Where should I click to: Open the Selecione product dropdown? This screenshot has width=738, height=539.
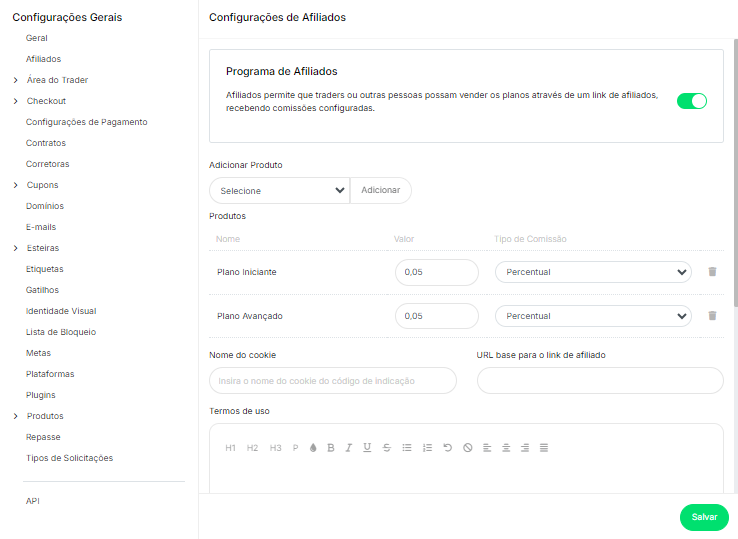click(279, 190)
